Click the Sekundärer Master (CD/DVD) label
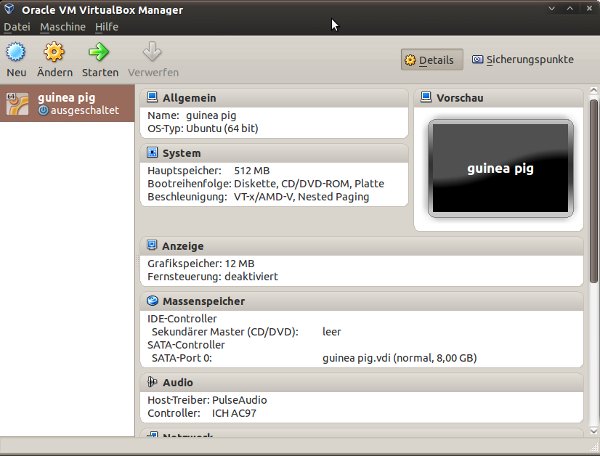This screenshot has height=456, width=600. pyautogui.click(x=225, y=332)
